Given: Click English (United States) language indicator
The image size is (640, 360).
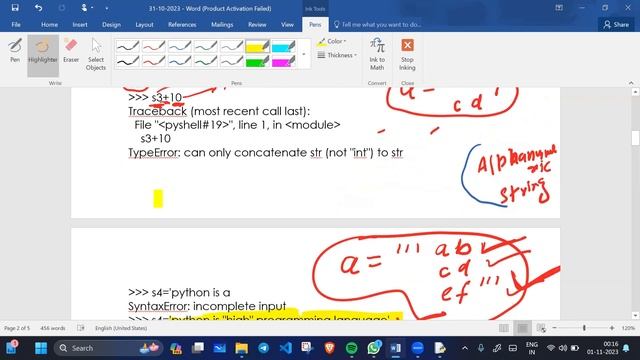Looking at the screenshot, I should point(121,328).
